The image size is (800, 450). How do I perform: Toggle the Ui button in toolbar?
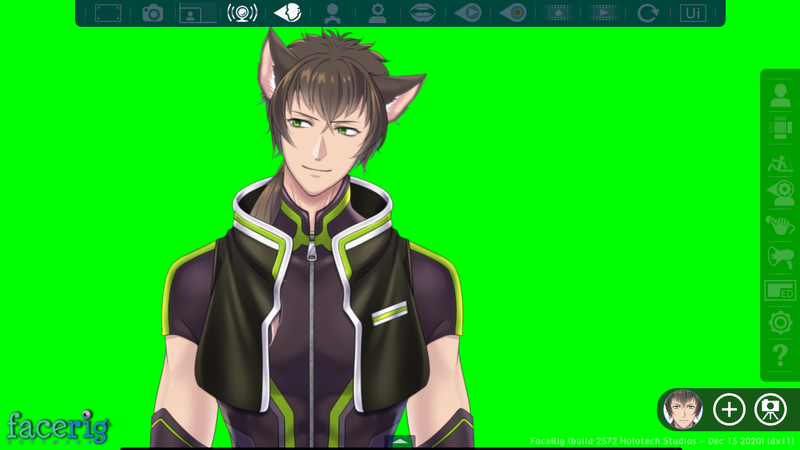pyautogui.click(x=693, y=13)
